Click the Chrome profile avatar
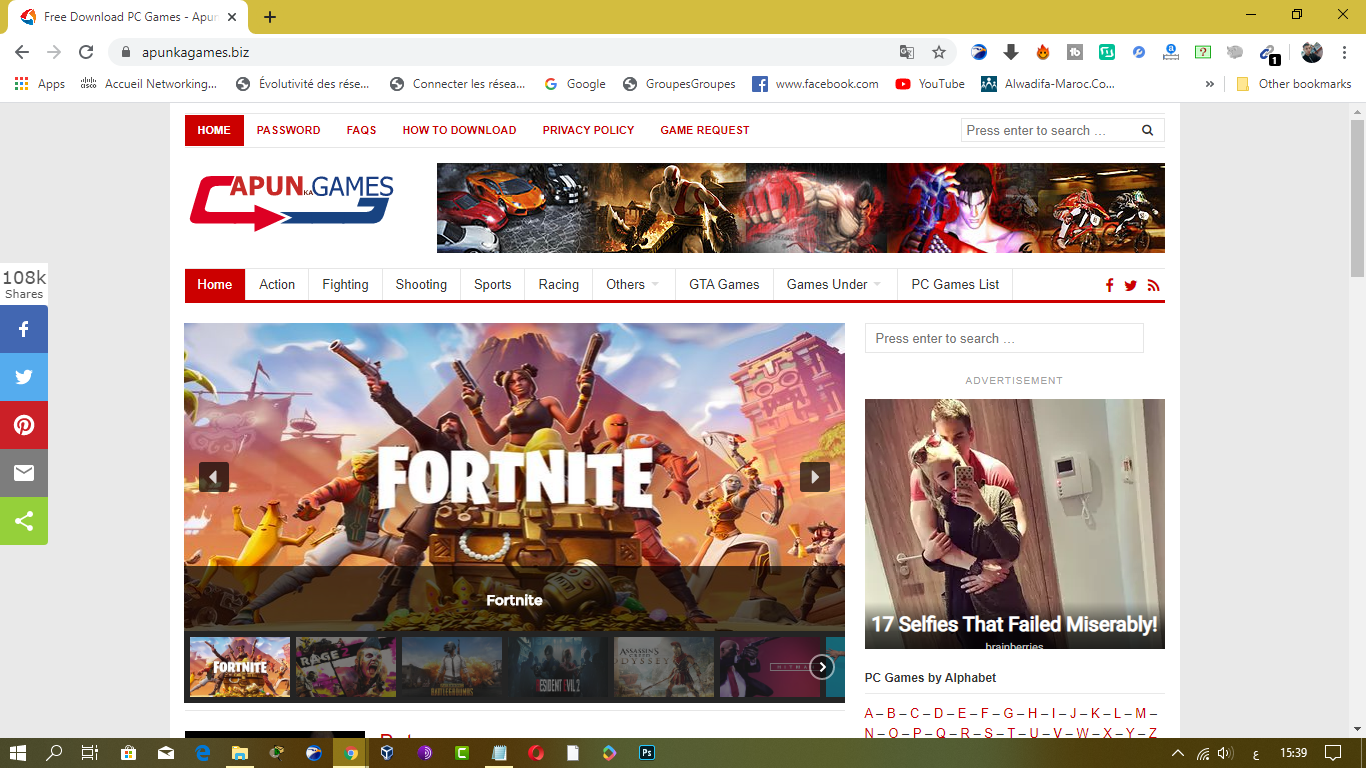Image resolution: width=1366 pixels, height=768 pixels. pyautogui.click(x=1312, y=52)
